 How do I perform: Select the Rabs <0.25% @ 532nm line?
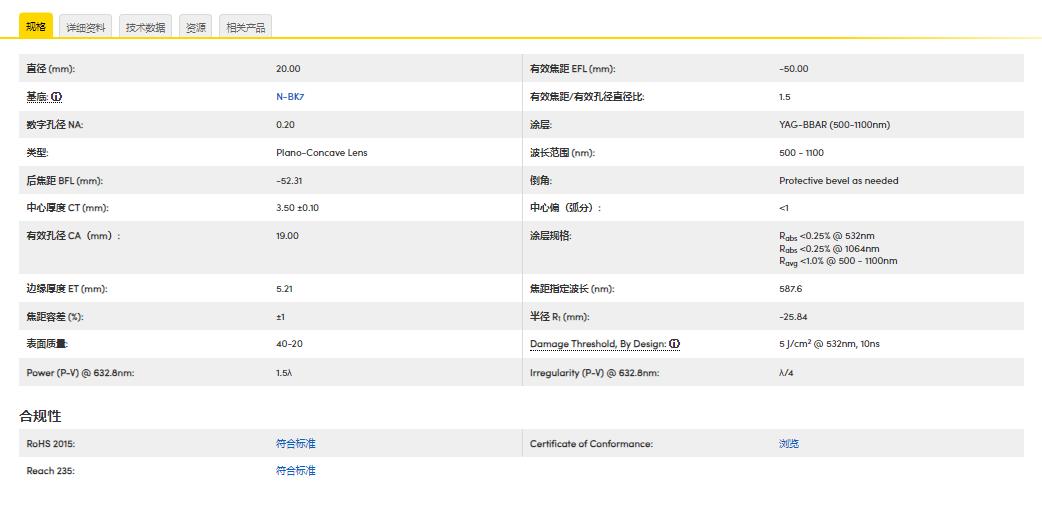tap(827, 235)
